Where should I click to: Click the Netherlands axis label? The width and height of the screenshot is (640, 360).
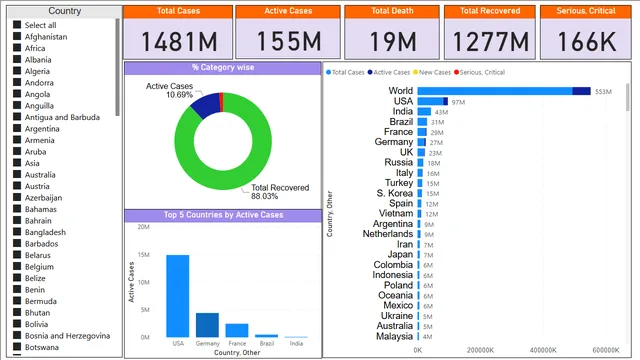tap(388, 234)
